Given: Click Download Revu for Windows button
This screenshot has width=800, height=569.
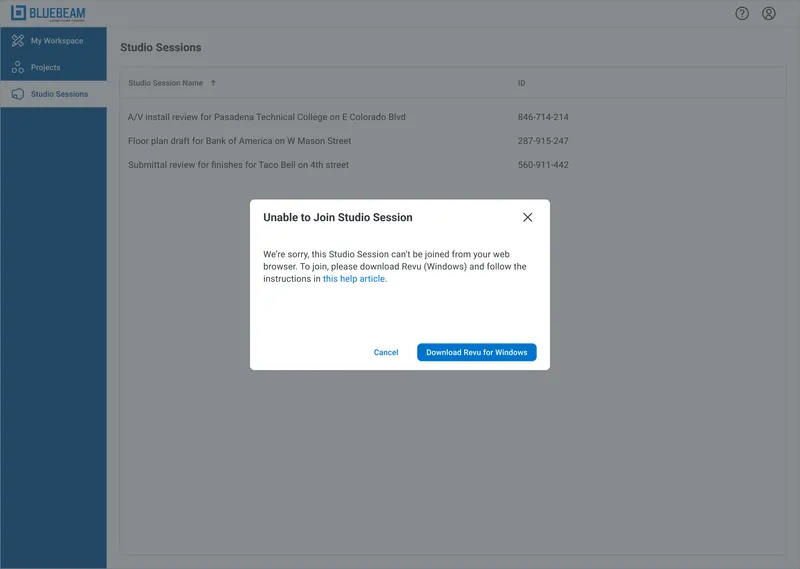Looking at the screenshot, I should point(477,352).
